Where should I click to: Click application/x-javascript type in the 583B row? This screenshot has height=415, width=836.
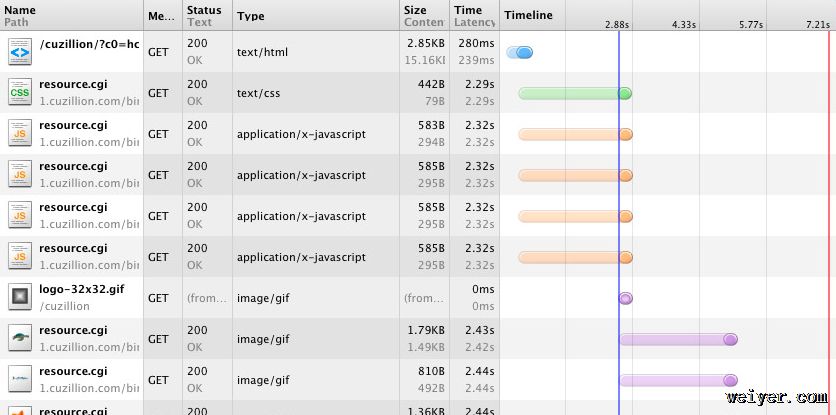click(301, 134)
